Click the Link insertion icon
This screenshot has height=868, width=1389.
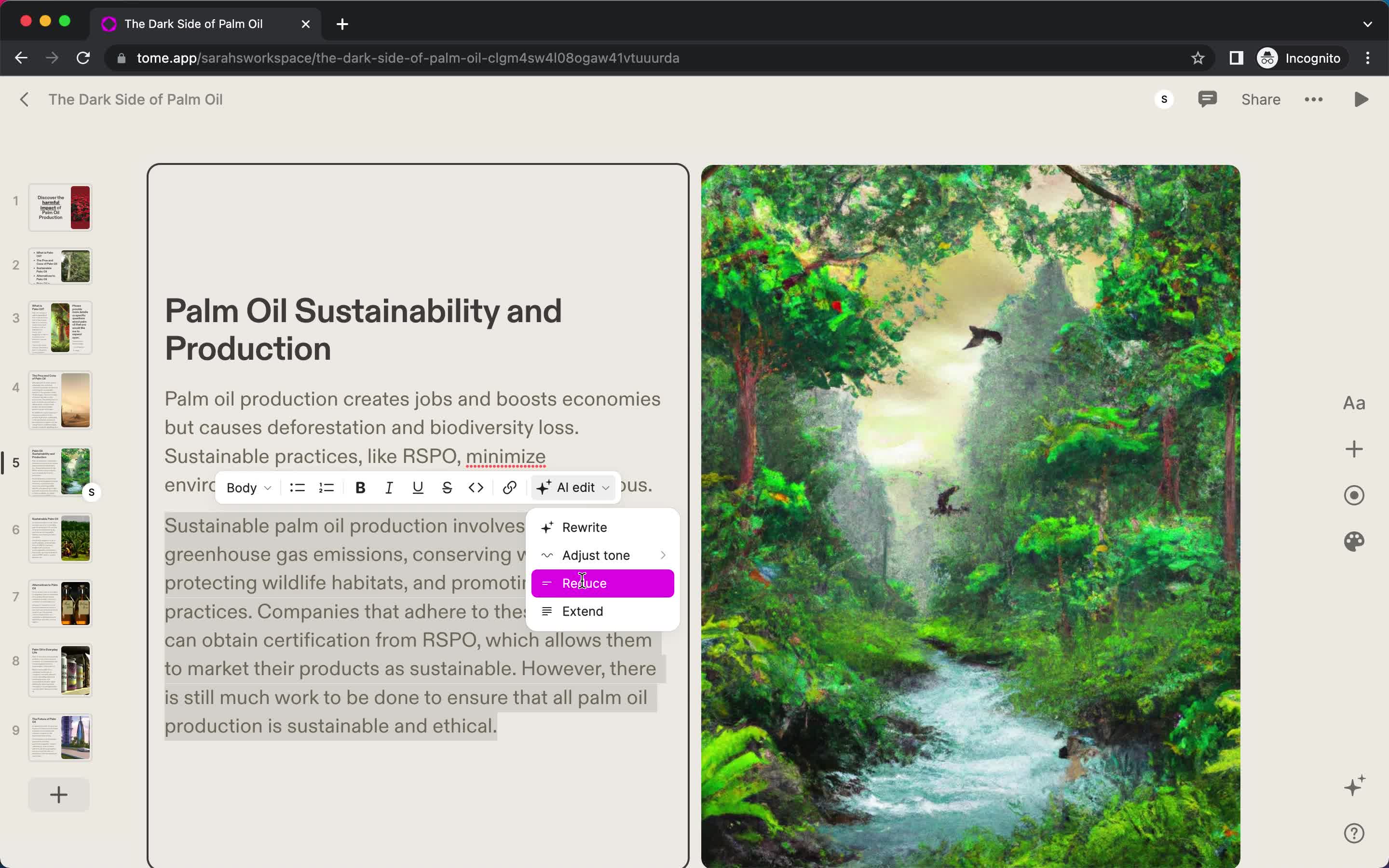click(509, 487)
